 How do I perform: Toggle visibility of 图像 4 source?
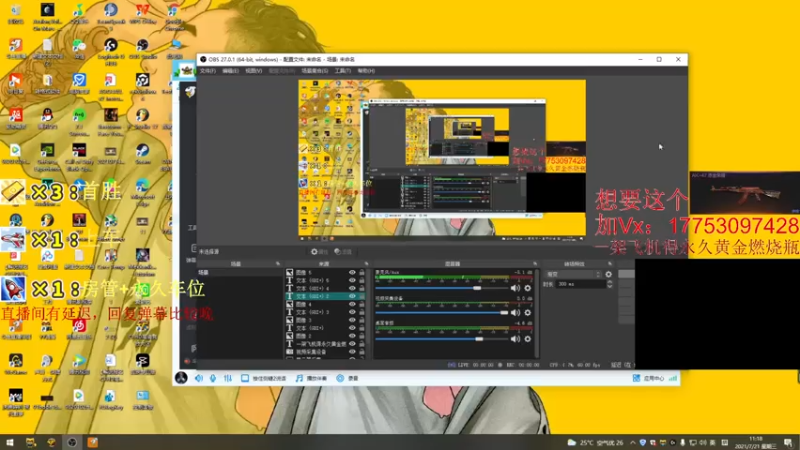tap(352, 304)
